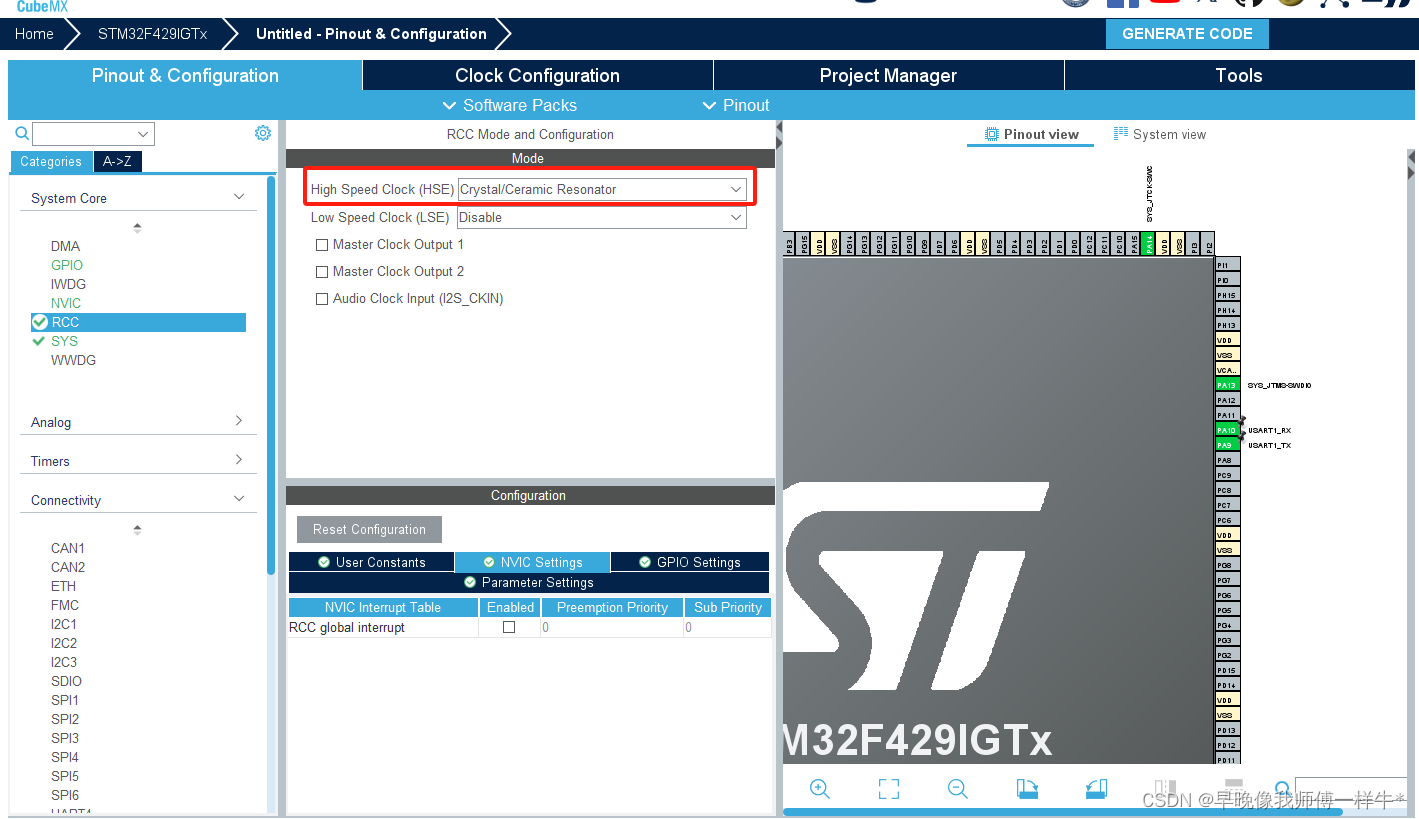The height and width of the screenshot is (819, 1419).
Task: Open the settings gear above Categories
Action: (x=263, y=133)
